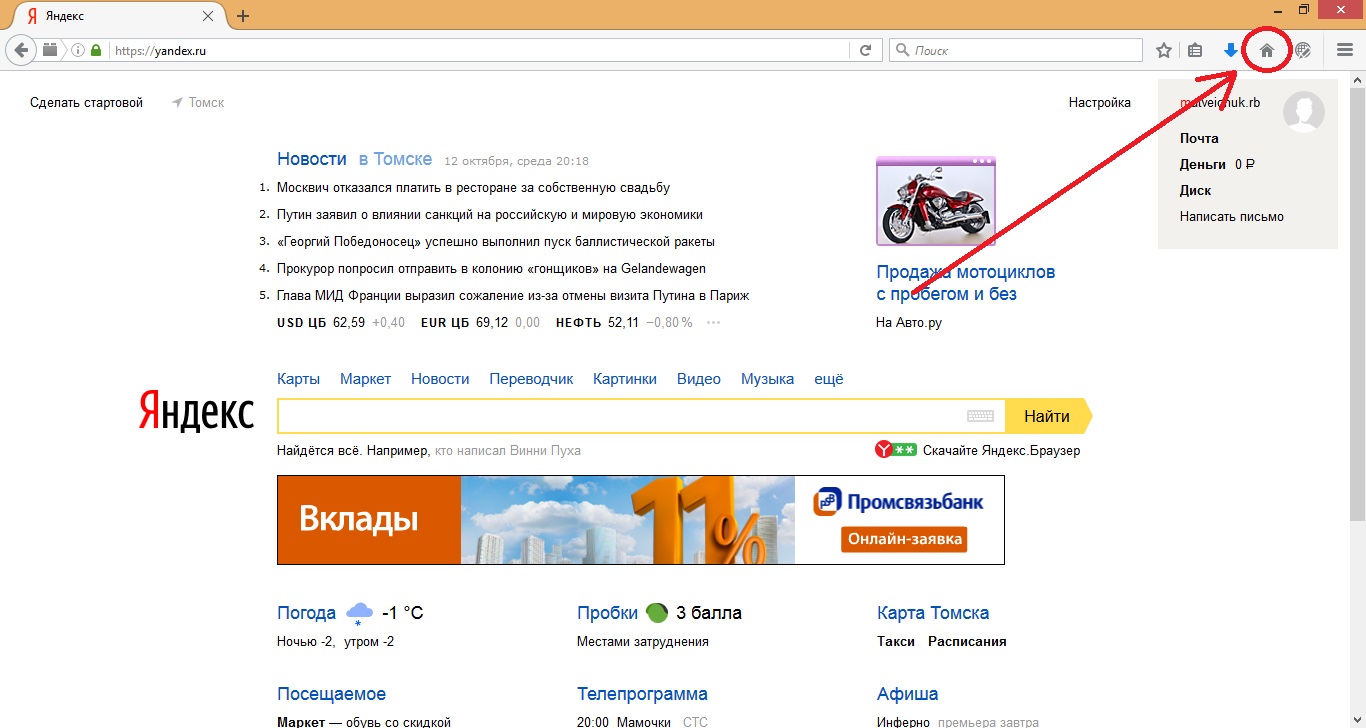Viewport: 1366px width, 728px height.
Task: Open the Карта Томска link
Action: (x=933, y=613)
